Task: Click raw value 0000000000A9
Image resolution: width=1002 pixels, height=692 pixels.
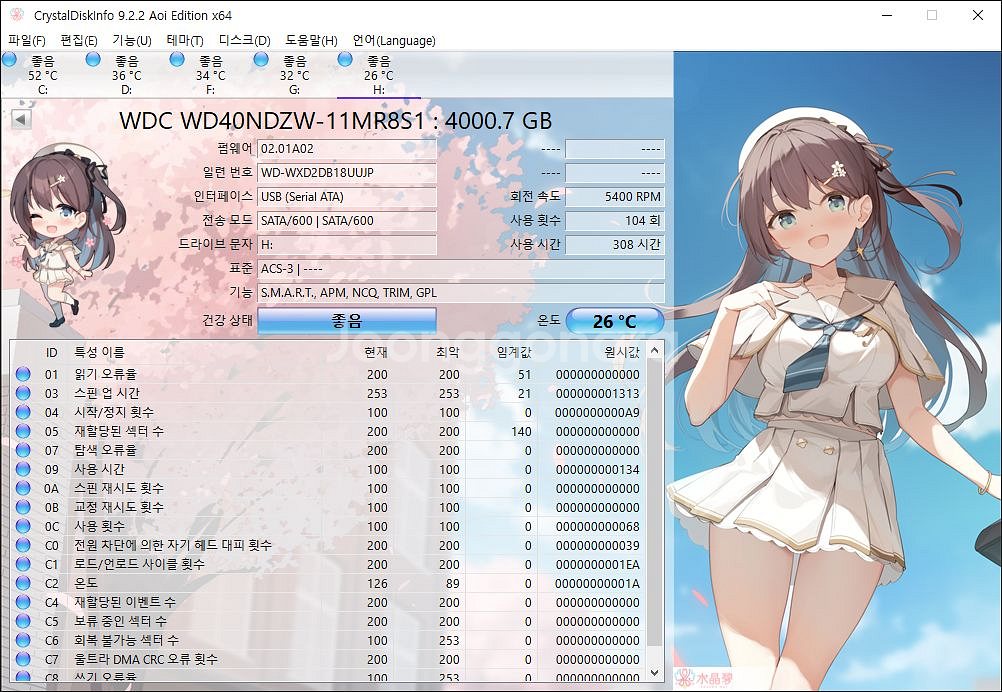Action: coord(597,413)
